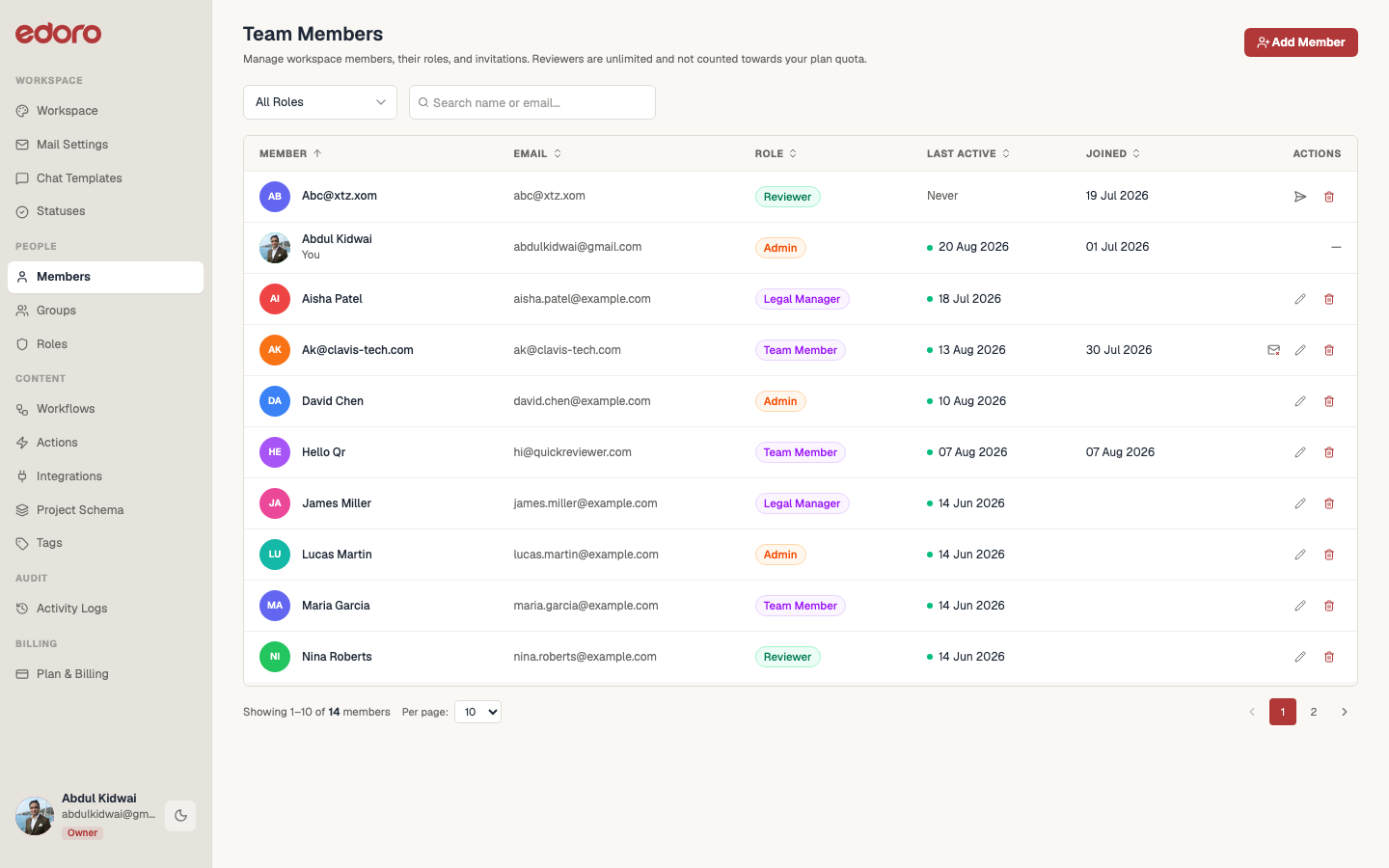Open Abdul Kidwai account profile in sidebar footer
Image resolution: width=1389 pixels, height=868 pixels.
point(86,816)
